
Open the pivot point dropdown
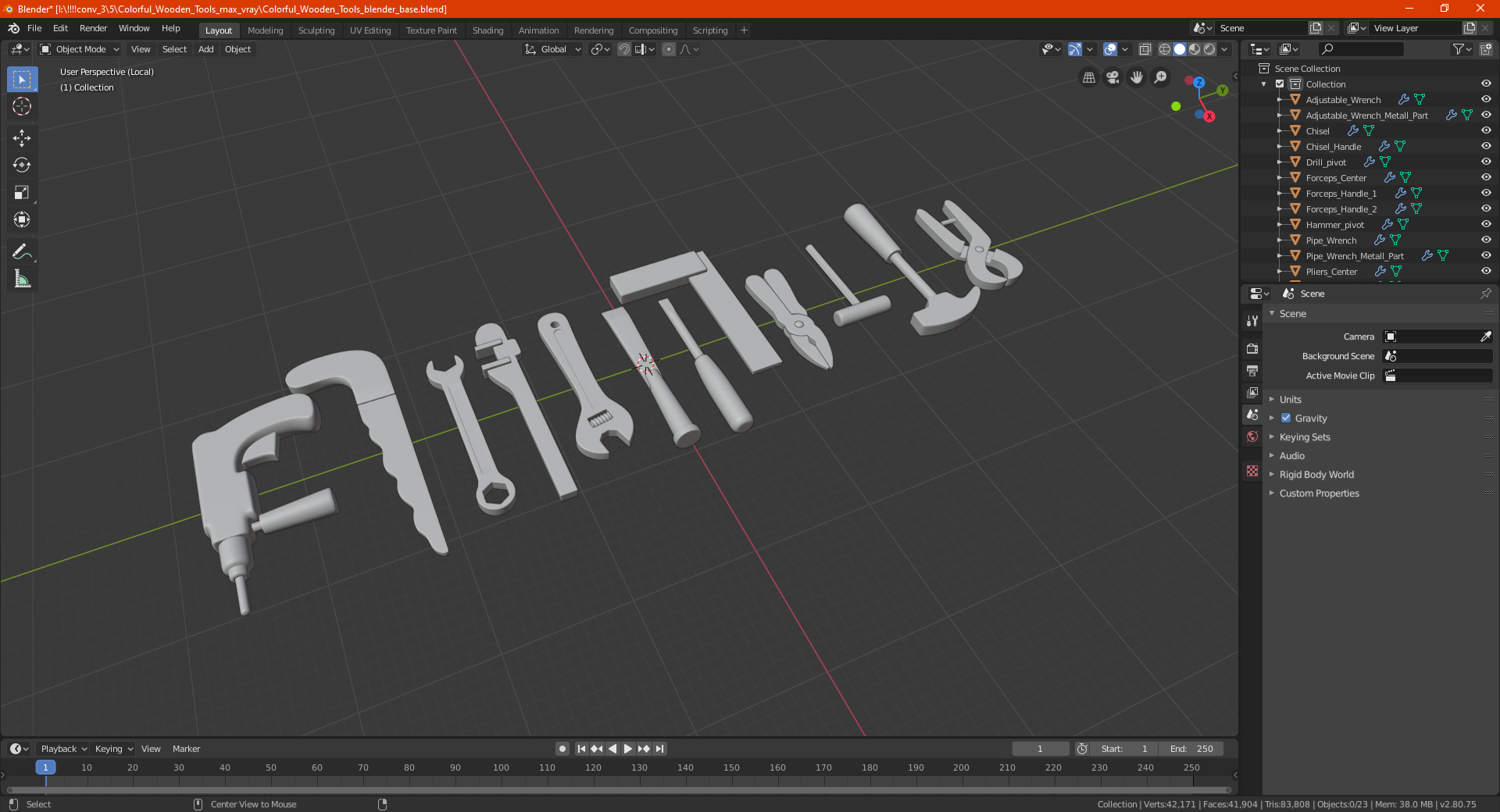[x=600, y=49]
